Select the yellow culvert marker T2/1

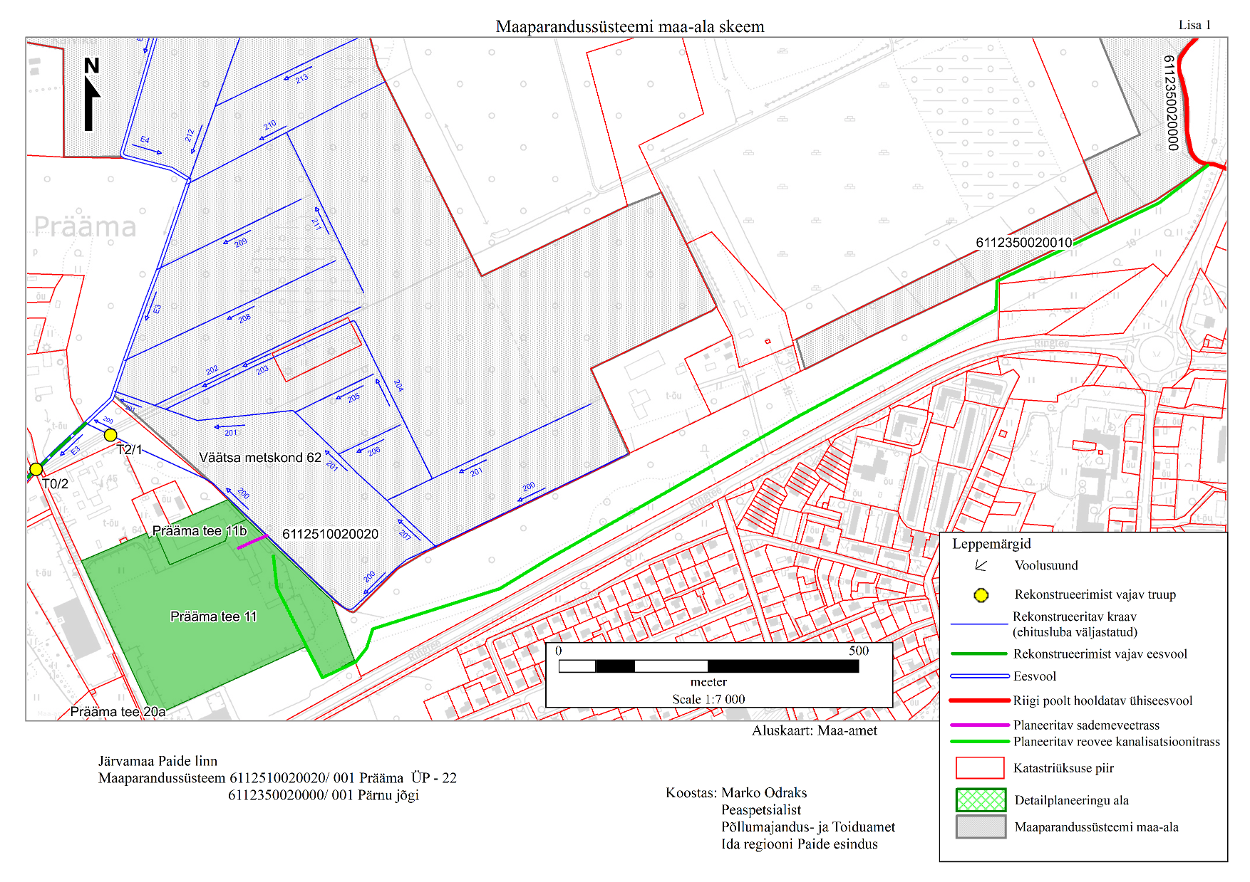pos(111,434)
